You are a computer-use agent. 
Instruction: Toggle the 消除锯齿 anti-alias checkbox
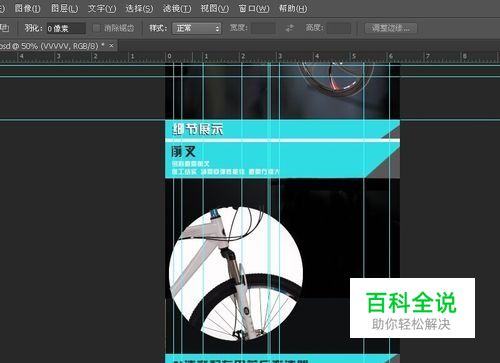tap(96, 28)
